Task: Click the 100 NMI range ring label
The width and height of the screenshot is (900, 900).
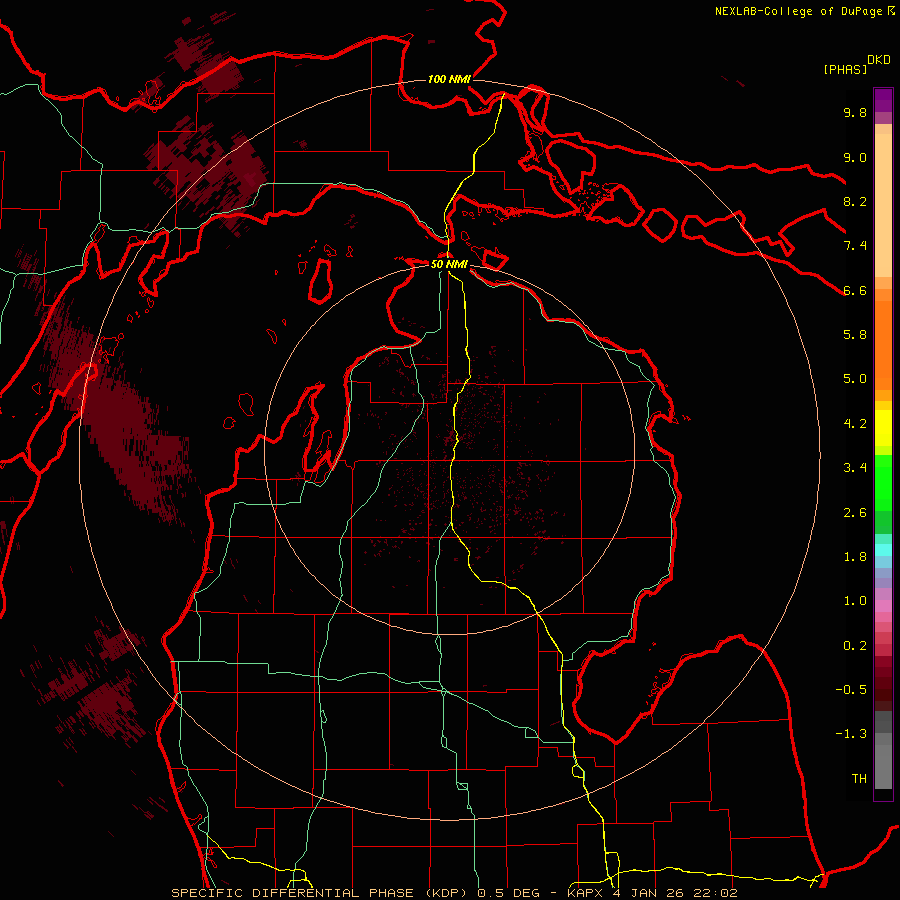Action: [x=449, y=79]
